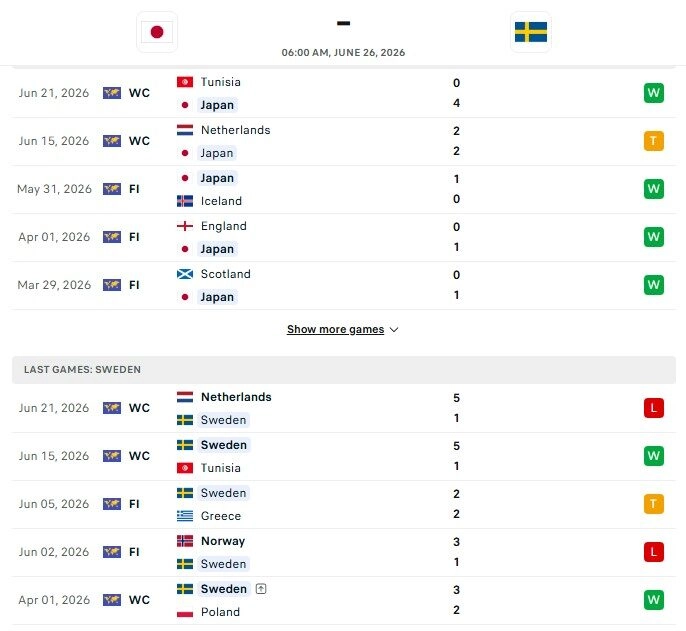686x631 pixels.
Task: Click the orange T badge for Sweden-Greece match
Action: (654, 504)
